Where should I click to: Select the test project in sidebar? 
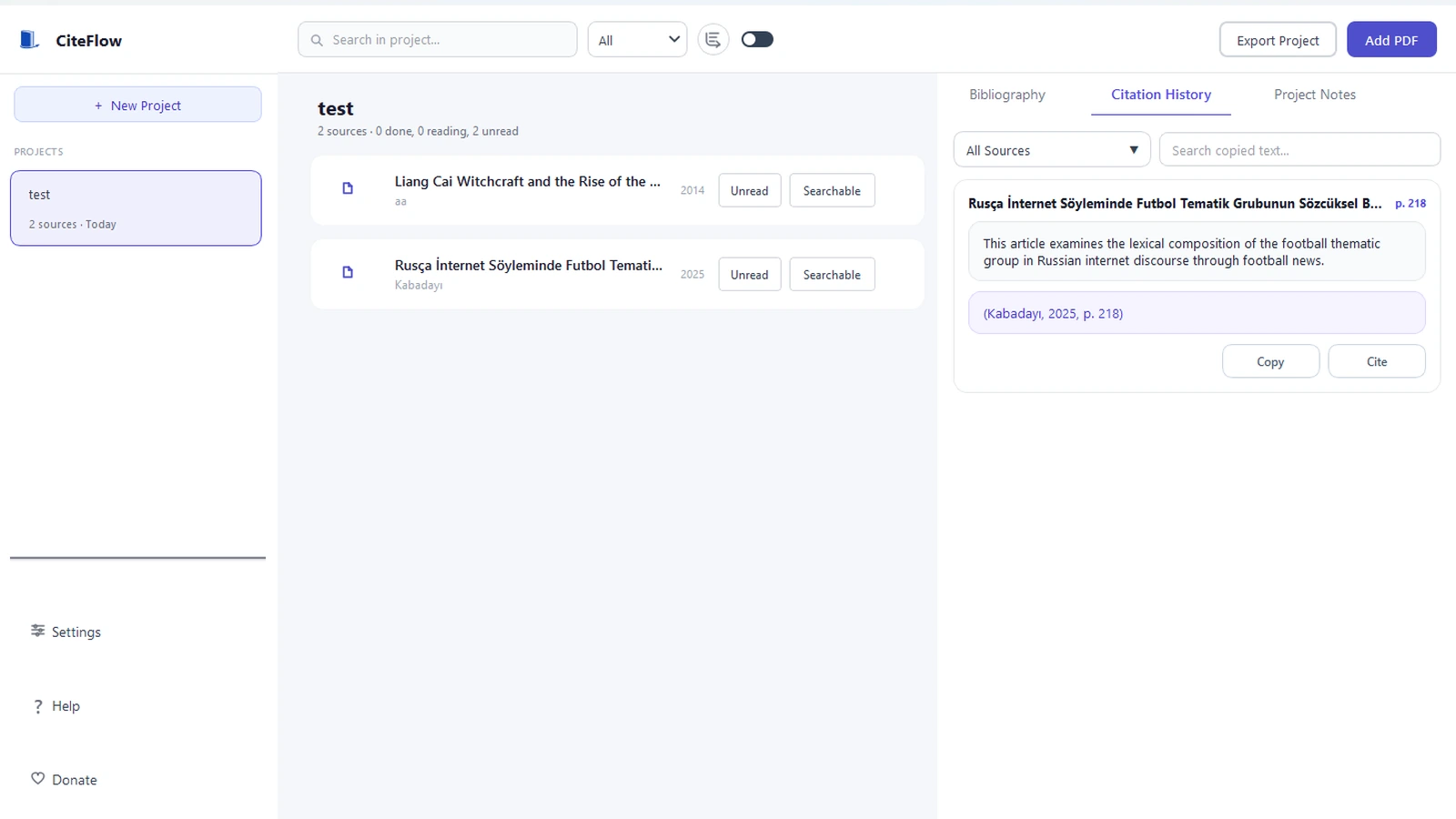pos(136,208)
